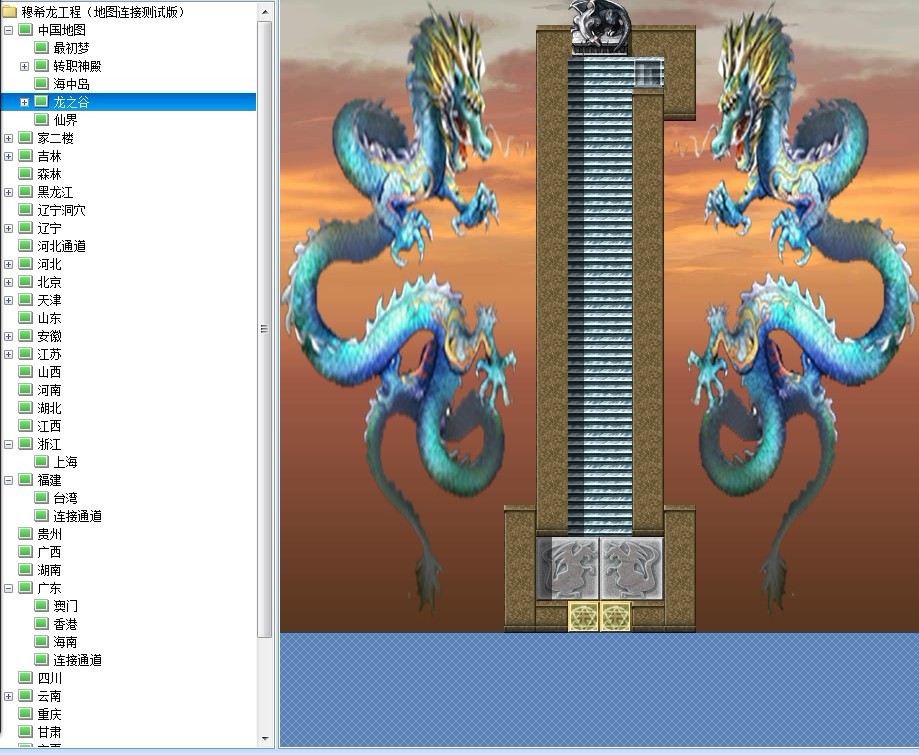Click the map icon beside 最初梦
The image size is (919, 755).
point(41,47)
